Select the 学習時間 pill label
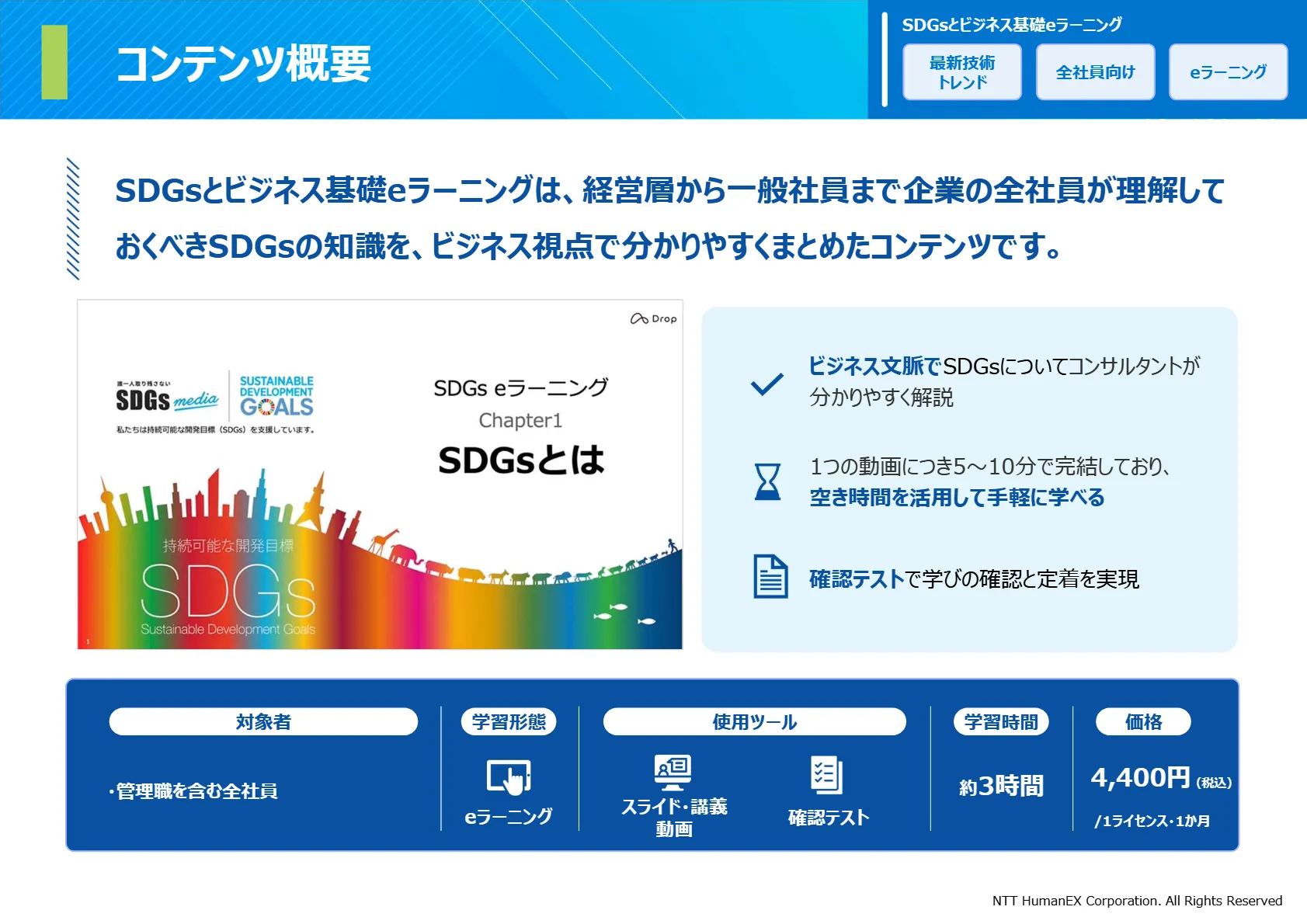 coord(1001,721)
